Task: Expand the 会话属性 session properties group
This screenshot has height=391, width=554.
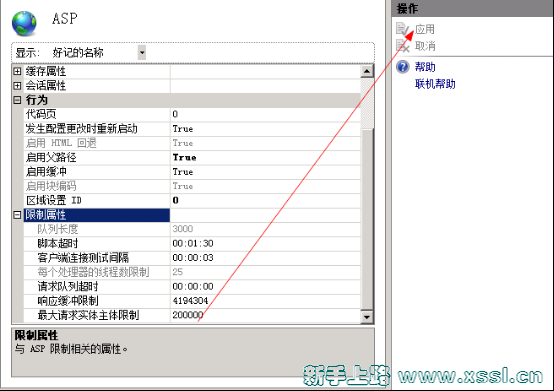Action: 17,85
